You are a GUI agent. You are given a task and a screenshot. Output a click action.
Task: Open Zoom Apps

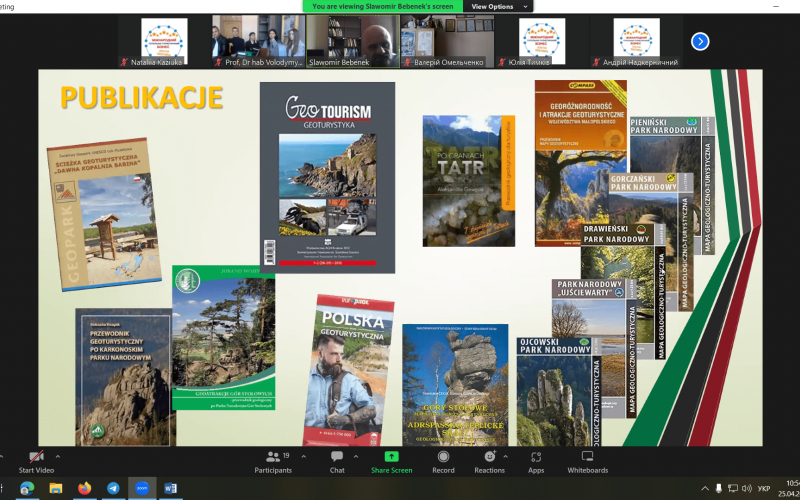point(536,462)
